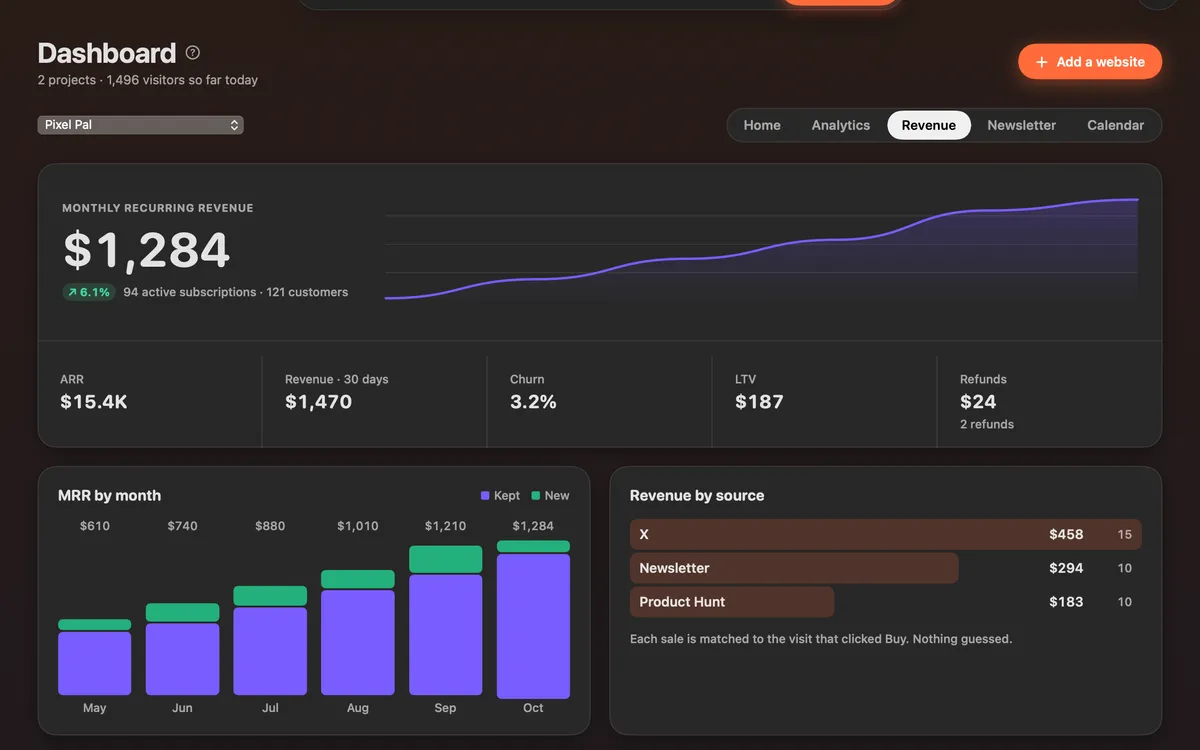Open the Calendar tab
1200x750 pixels.
tap(1115, 125)
